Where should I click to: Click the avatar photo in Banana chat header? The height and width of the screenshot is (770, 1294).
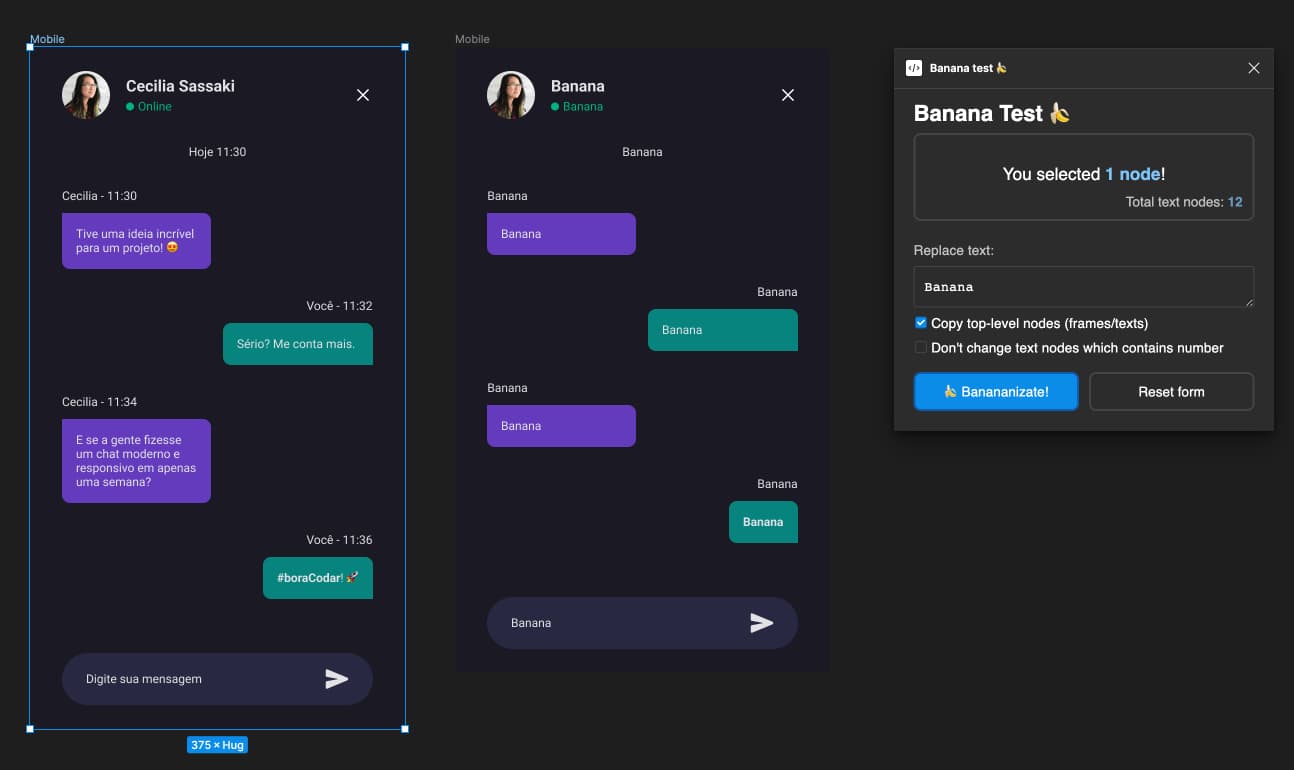click(x=511, y=95)
